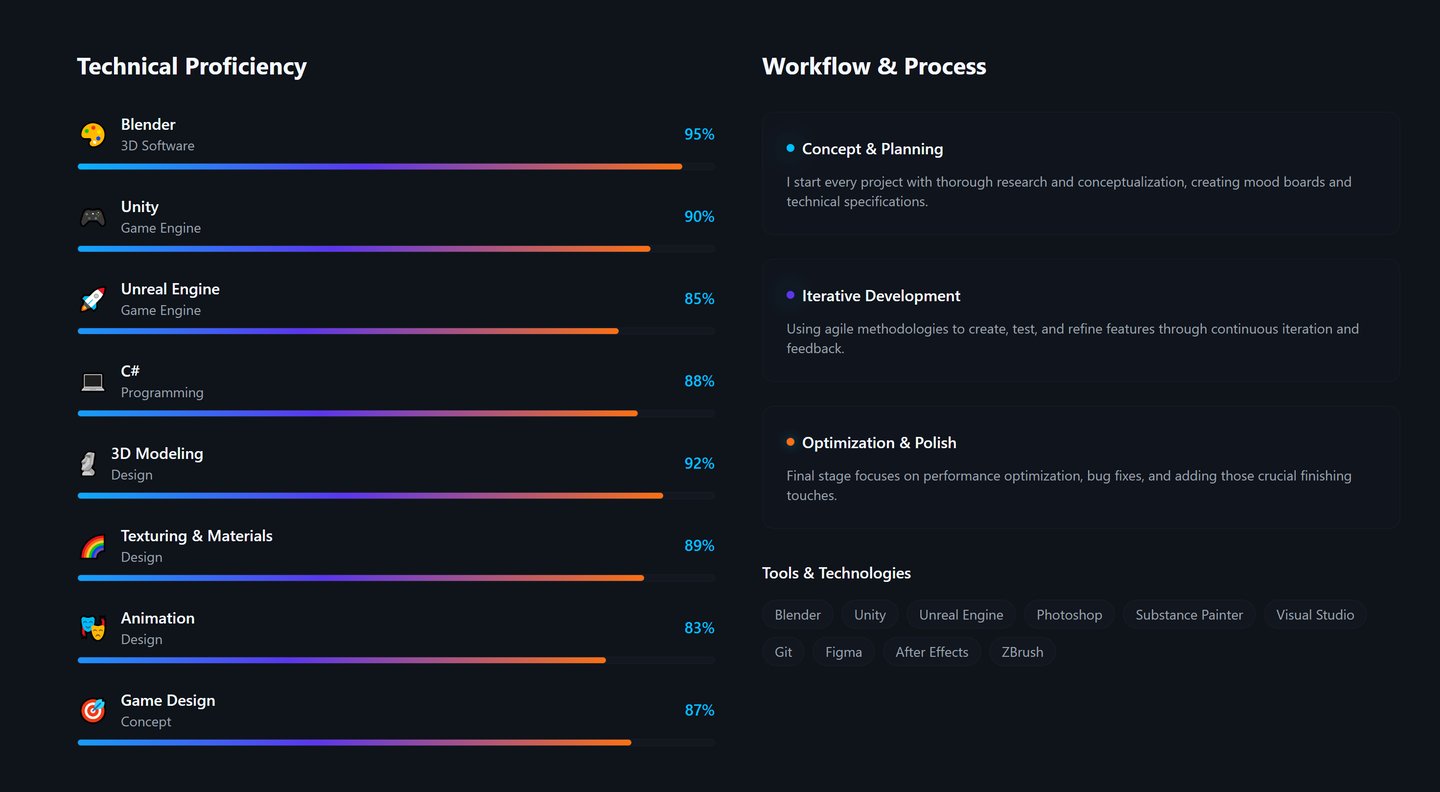
Task: Click the Figma tag
Action: pos(843,652)
